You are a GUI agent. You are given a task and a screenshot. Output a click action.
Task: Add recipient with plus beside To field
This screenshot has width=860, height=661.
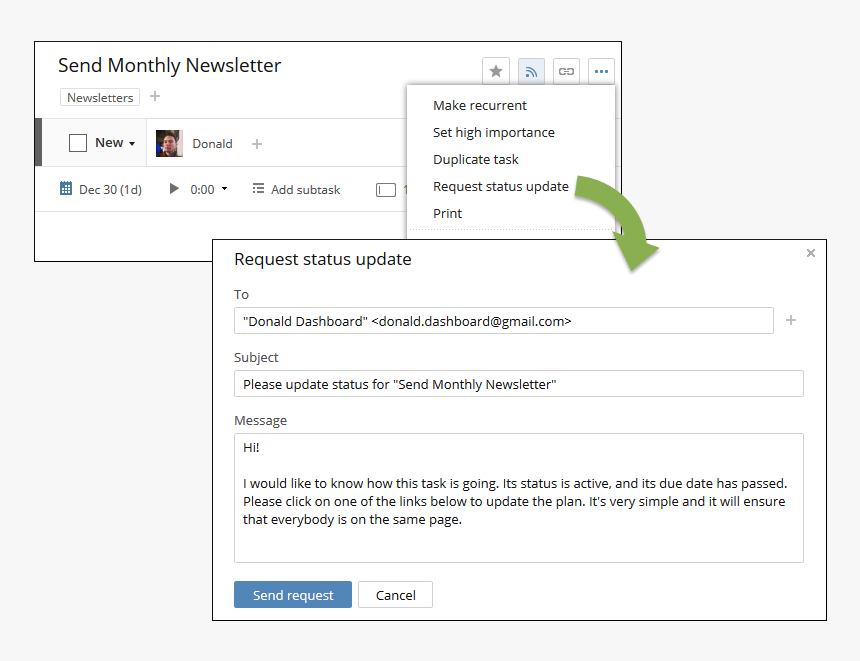[791, 320]
